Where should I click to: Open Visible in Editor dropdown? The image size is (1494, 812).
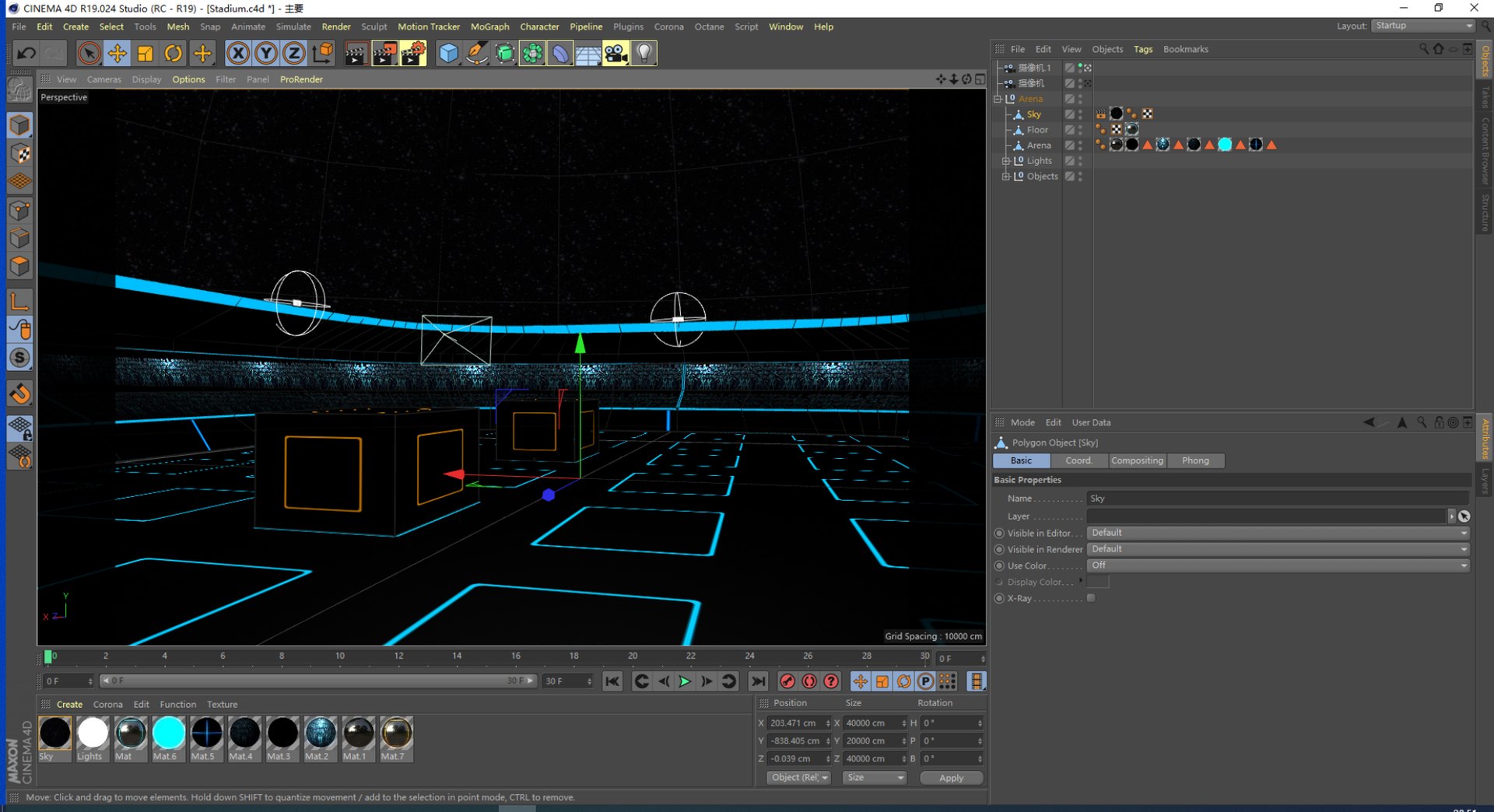pos(1278,533)
